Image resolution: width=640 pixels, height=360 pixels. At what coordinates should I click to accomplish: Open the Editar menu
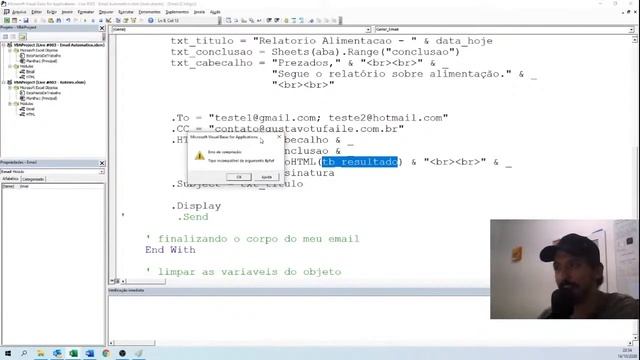coord(36,12)
